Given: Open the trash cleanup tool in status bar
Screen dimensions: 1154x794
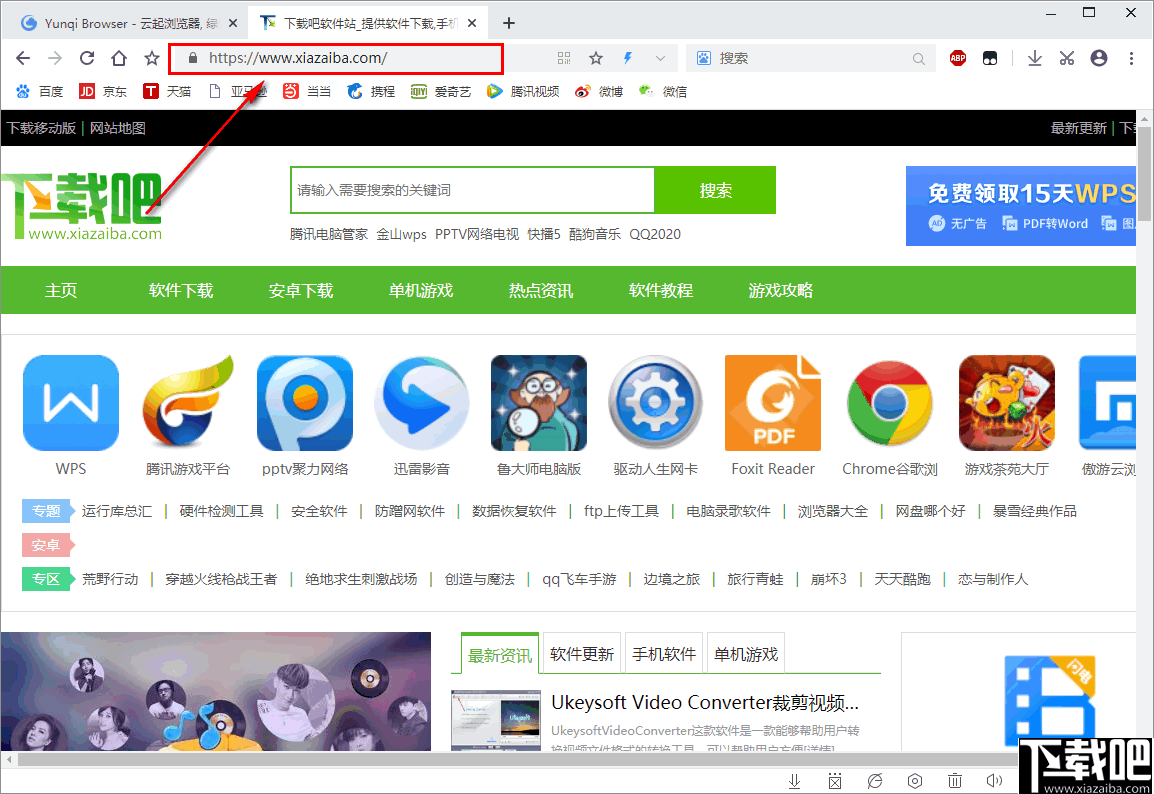Looking at the screenshot, I should tap(955, 781).
